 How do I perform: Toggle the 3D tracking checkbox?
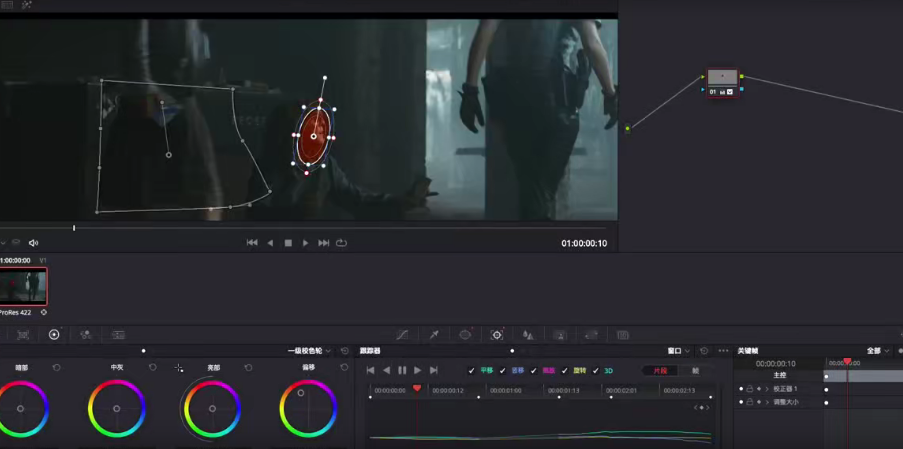pyautogui.click(x=596, y=371)
